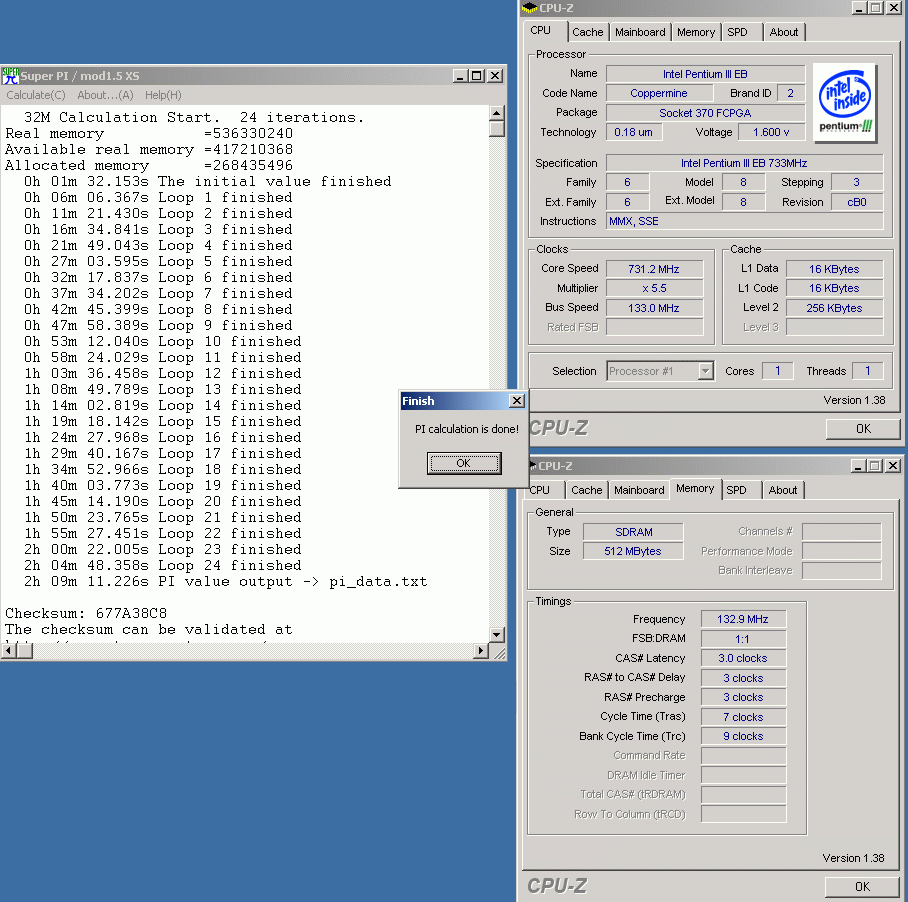Click the Code Name value 'Coppermine'
Viewport: 908px width, 902px height.
(x=659, y=93)
